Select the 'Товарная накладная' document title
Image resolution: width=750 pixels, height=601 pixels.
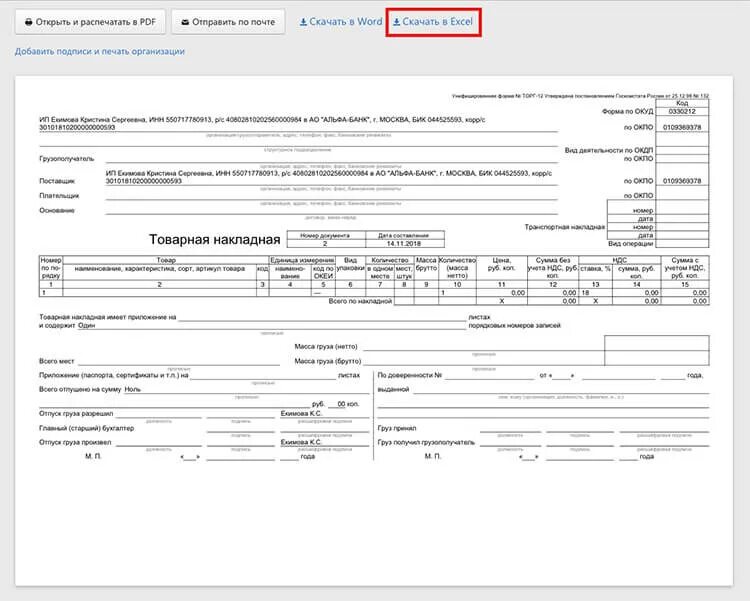click(x=214, y=239)
